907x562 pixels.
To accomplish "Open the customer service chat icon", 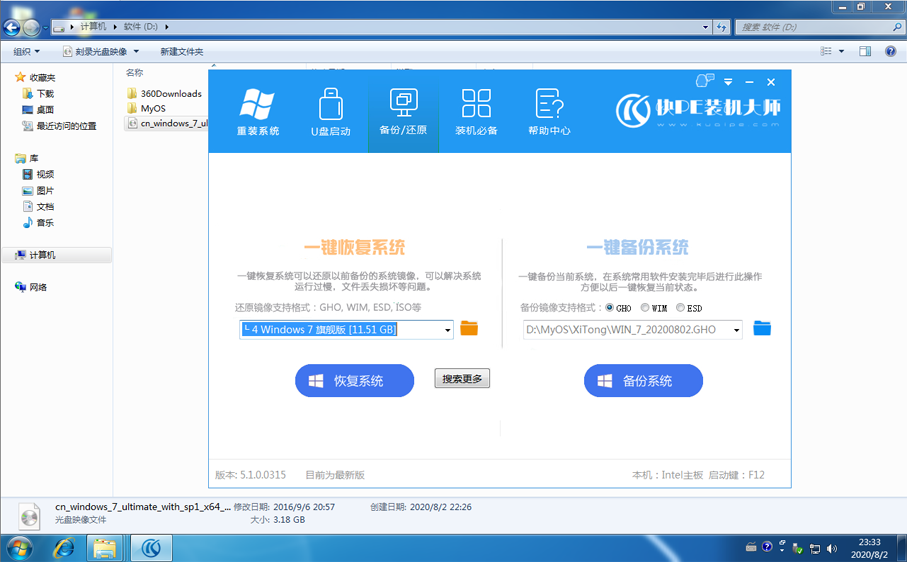I will click(x=705, y=80).
